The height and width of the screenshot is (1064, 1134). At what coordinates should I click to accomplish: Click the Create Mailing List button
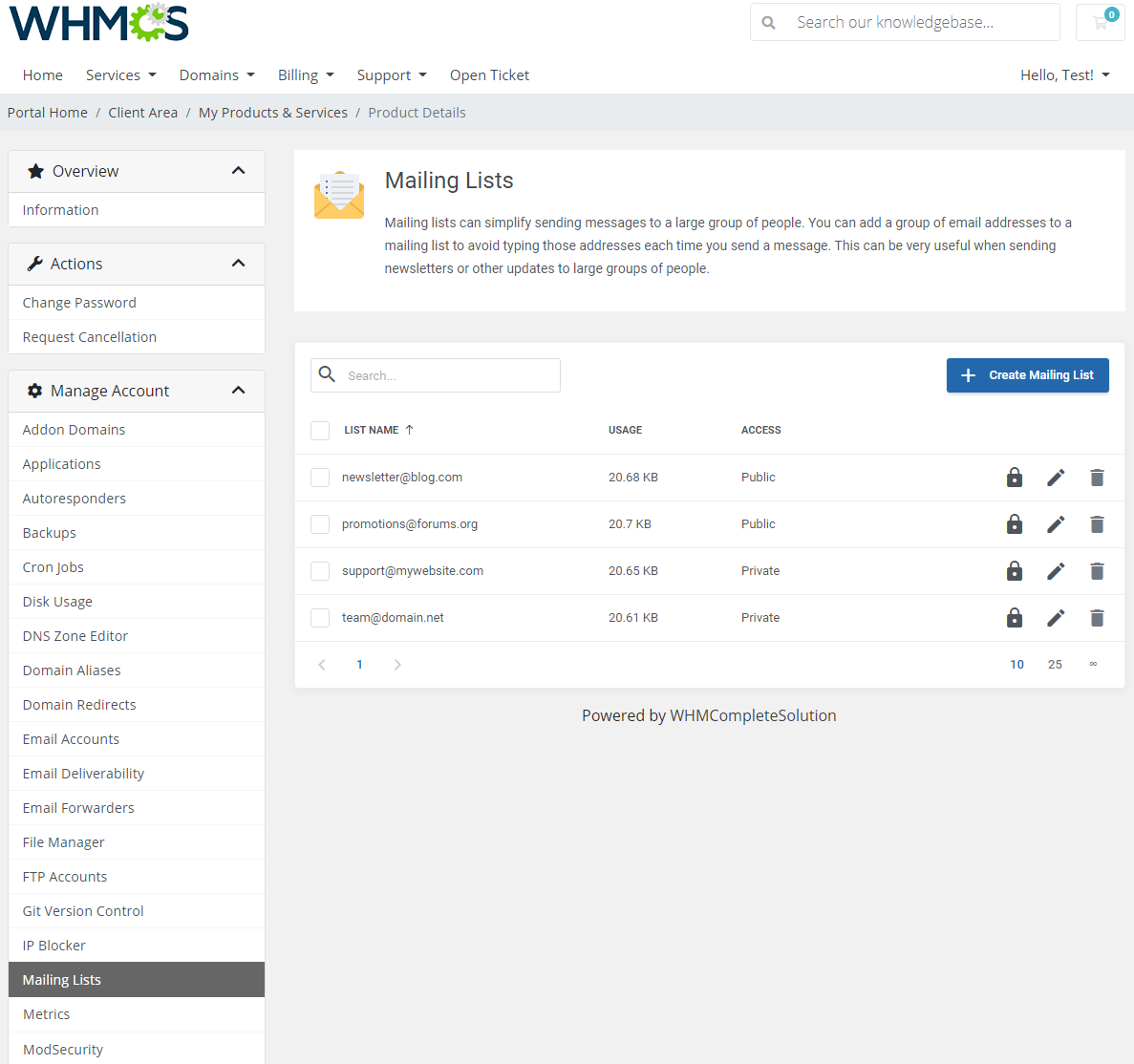point(1027,375)
